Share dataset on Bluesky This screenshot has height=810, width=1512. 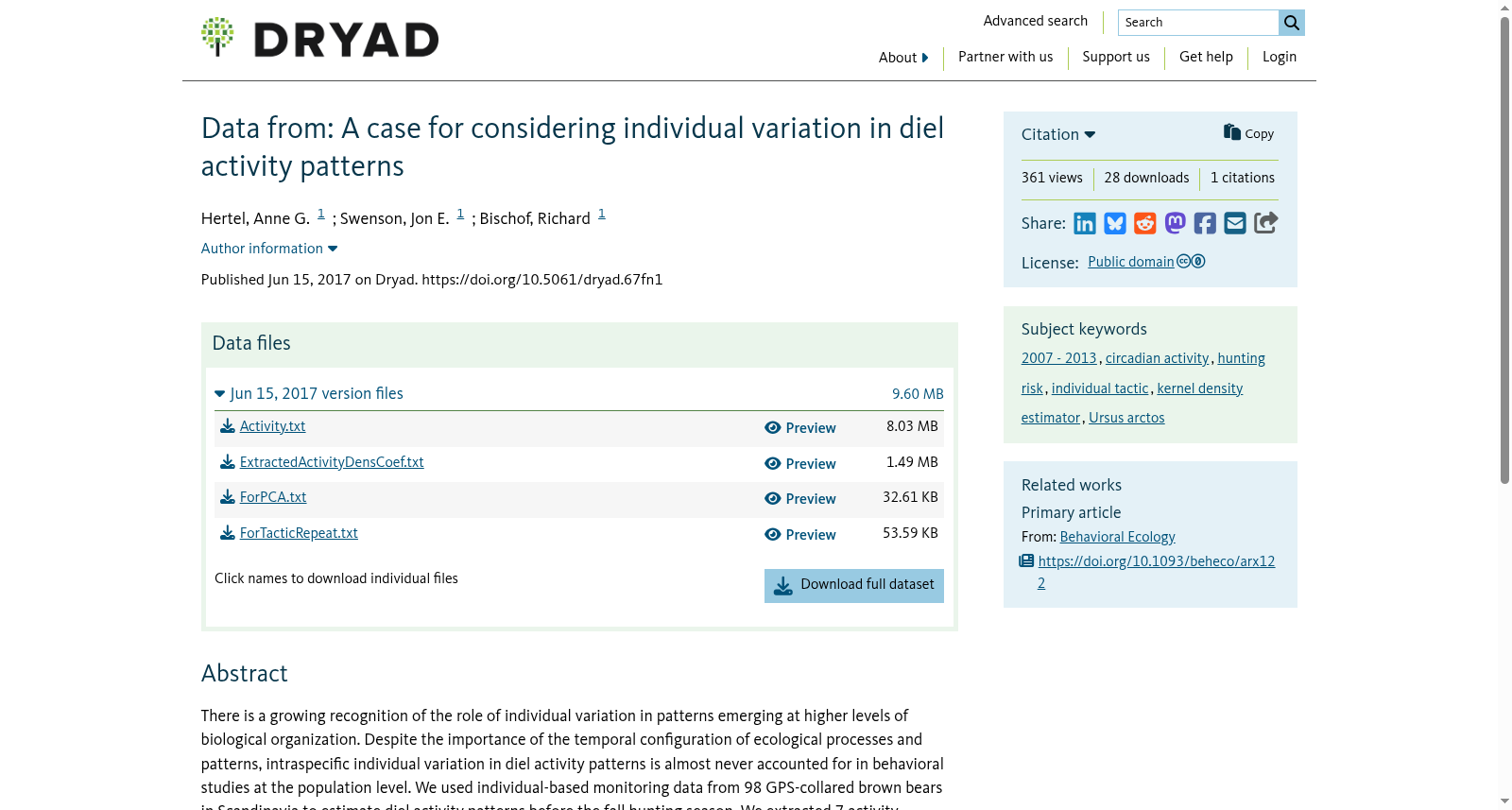(x=1115, y=223)
